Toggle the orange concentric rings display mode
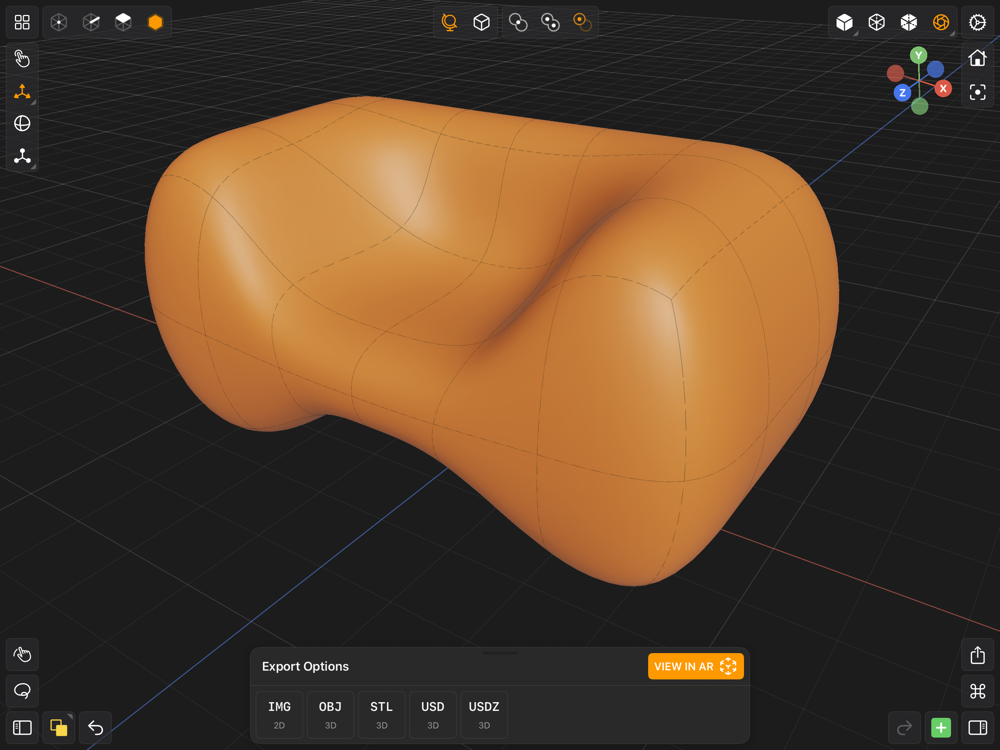 [x=941, y=22]
